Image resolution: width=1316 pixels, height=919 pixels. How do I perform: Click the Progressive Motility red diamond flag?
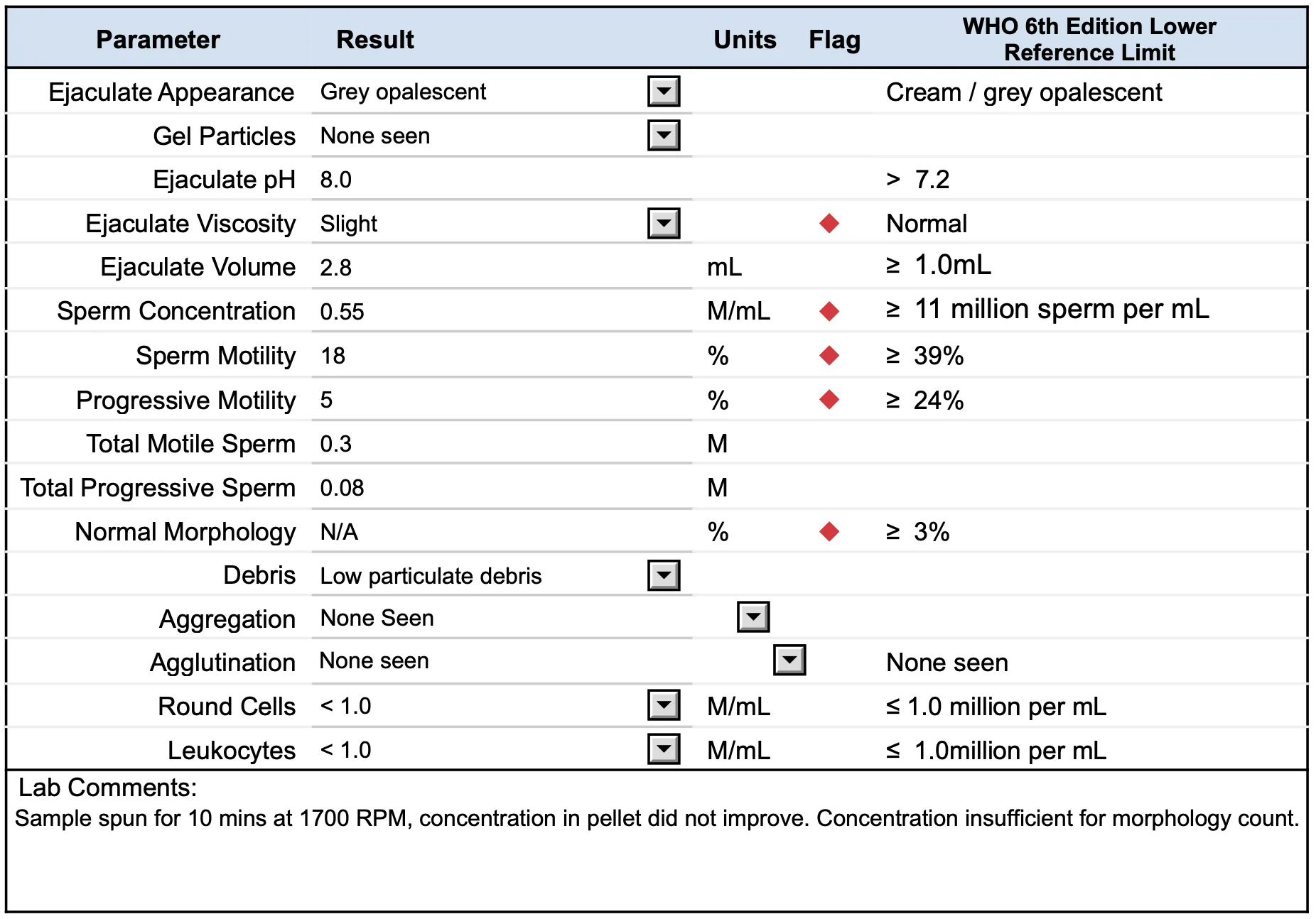click(x=829, y=400)
